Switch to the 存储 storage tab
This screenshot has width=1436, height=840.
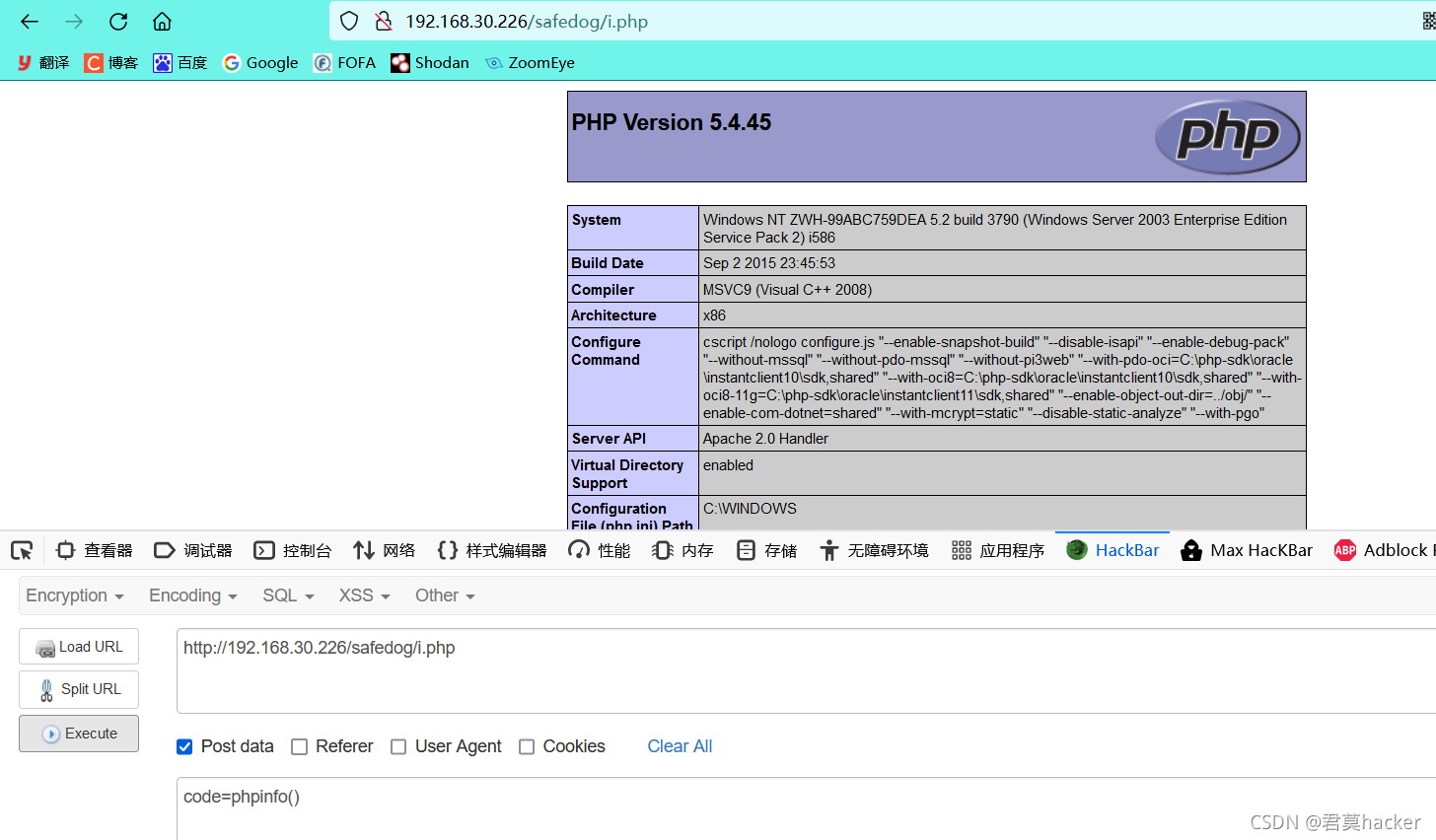click(x=766, y=550)
